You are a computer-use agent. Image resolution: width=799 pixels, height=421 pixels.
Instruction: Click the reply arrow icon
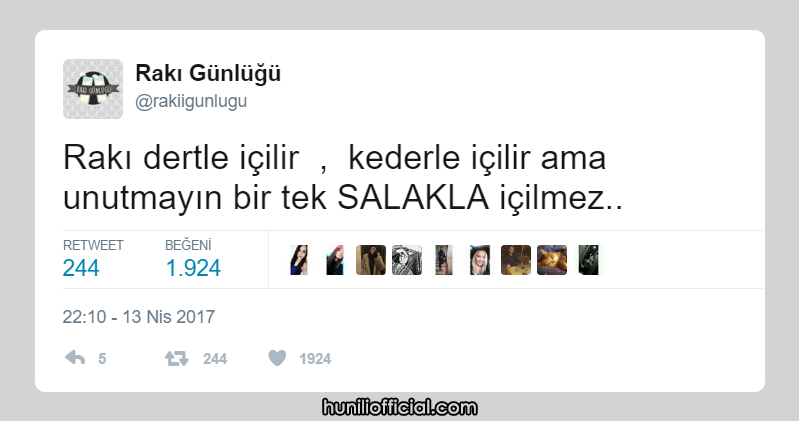(75, 358)
